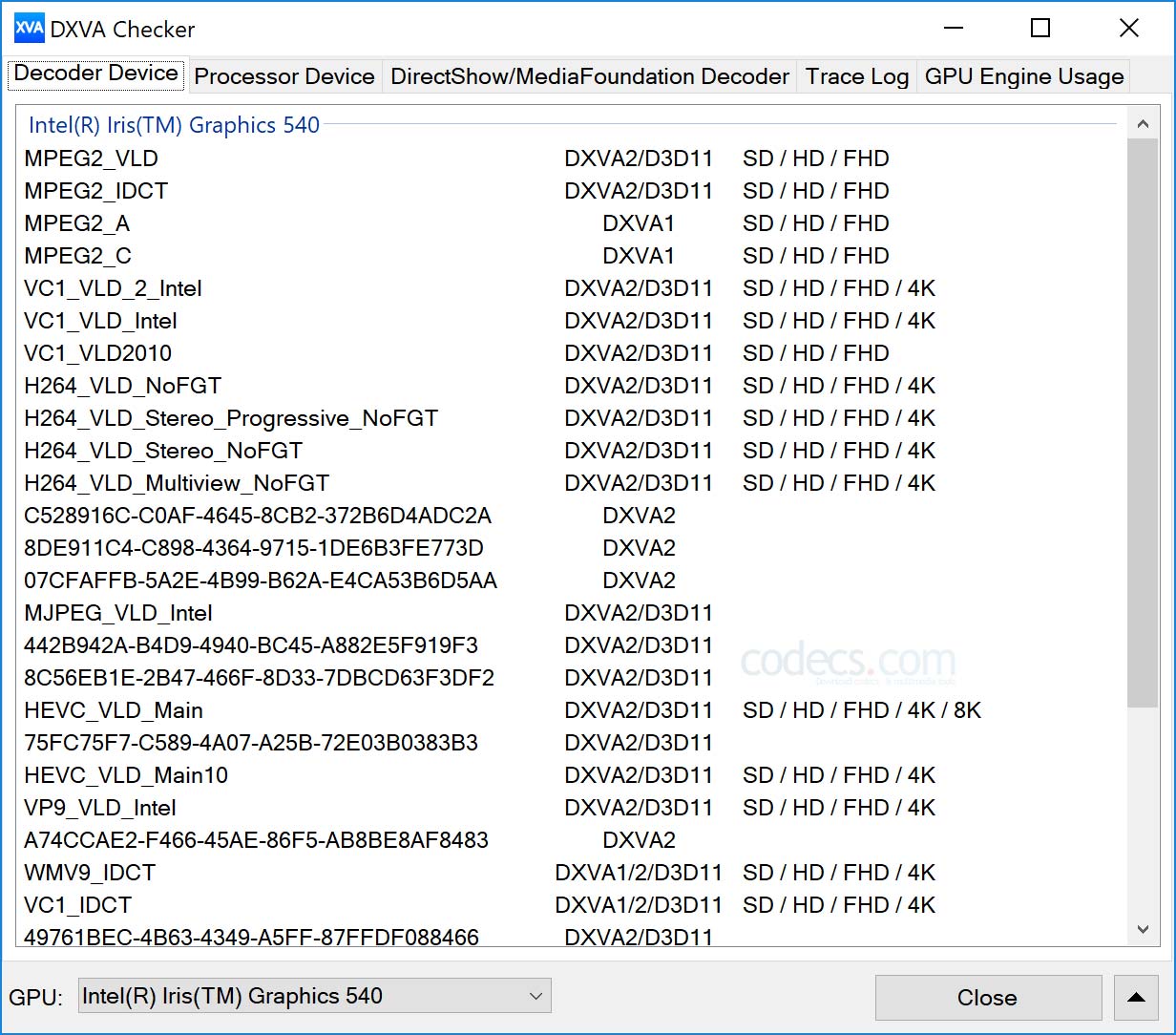Click DXVA2 value in the A74CCAE2 row
This screenshot has width=1176, height=1035.
coord(639,840)
